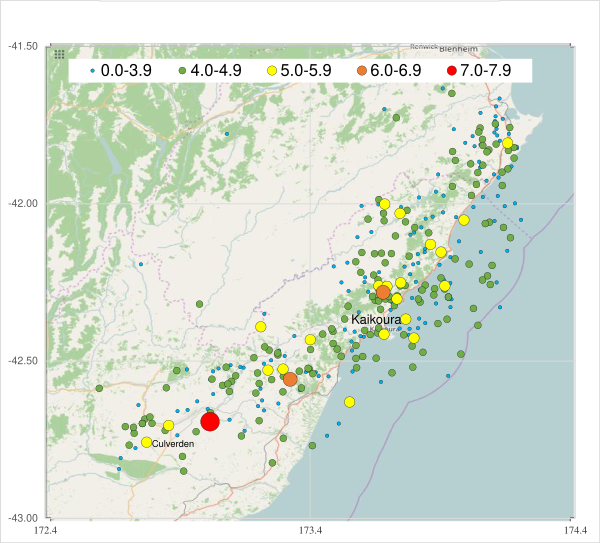
Task: Click the grid handle icon at map corner
Action: click(x=59, y=54)
